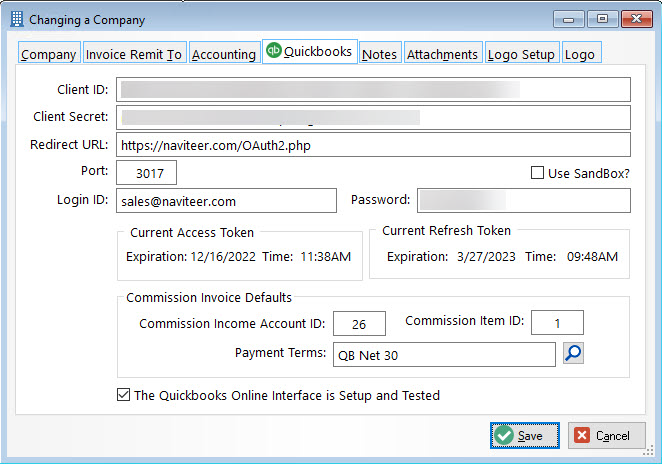Edit the Redirect URL field

373,145
